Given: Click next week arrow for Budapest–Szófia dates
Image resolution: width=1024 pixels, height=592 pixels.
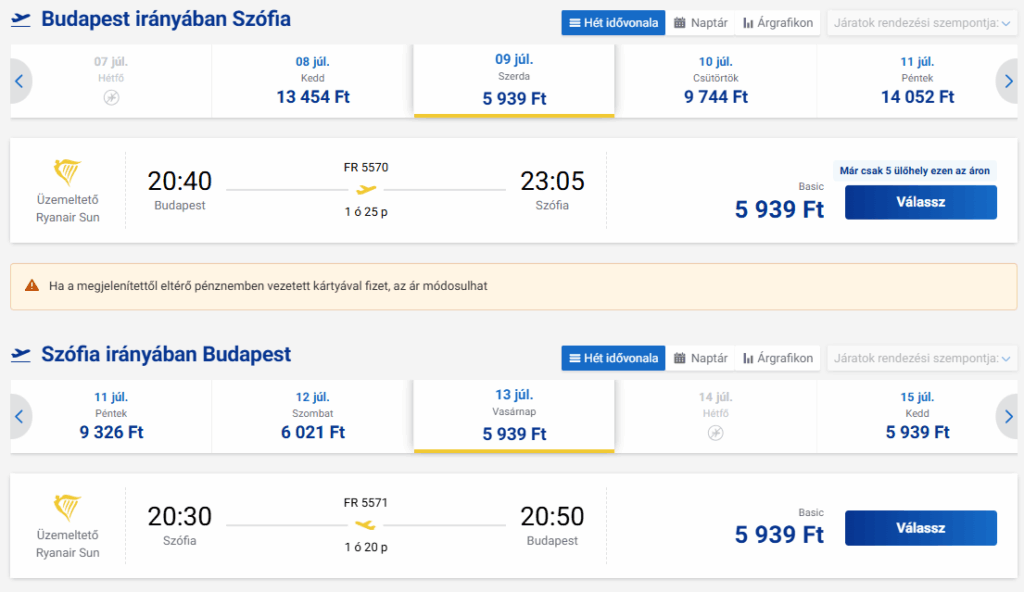Looking at the screenshot, I should (1008, 81).
